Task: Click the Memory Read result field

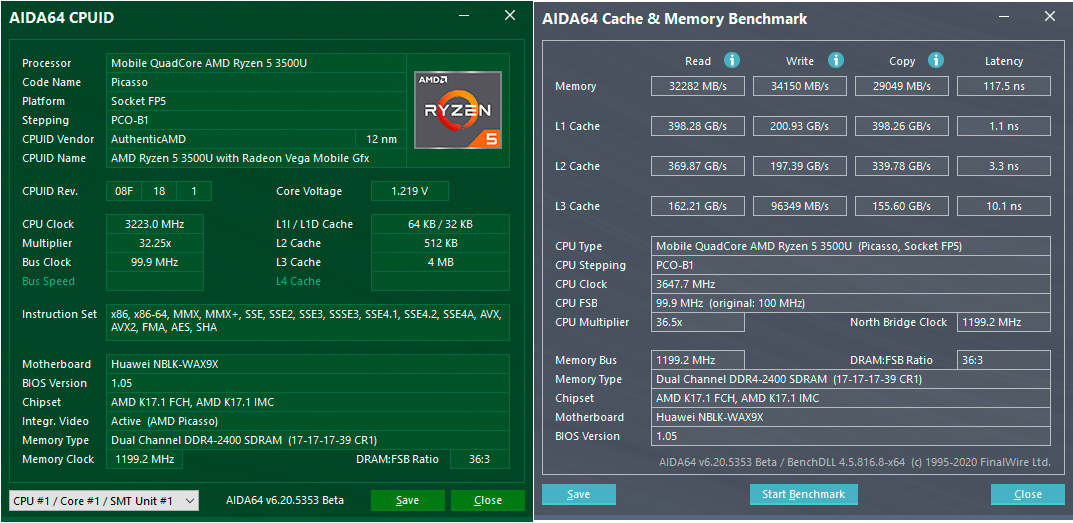Action: [x=698, y=86]
